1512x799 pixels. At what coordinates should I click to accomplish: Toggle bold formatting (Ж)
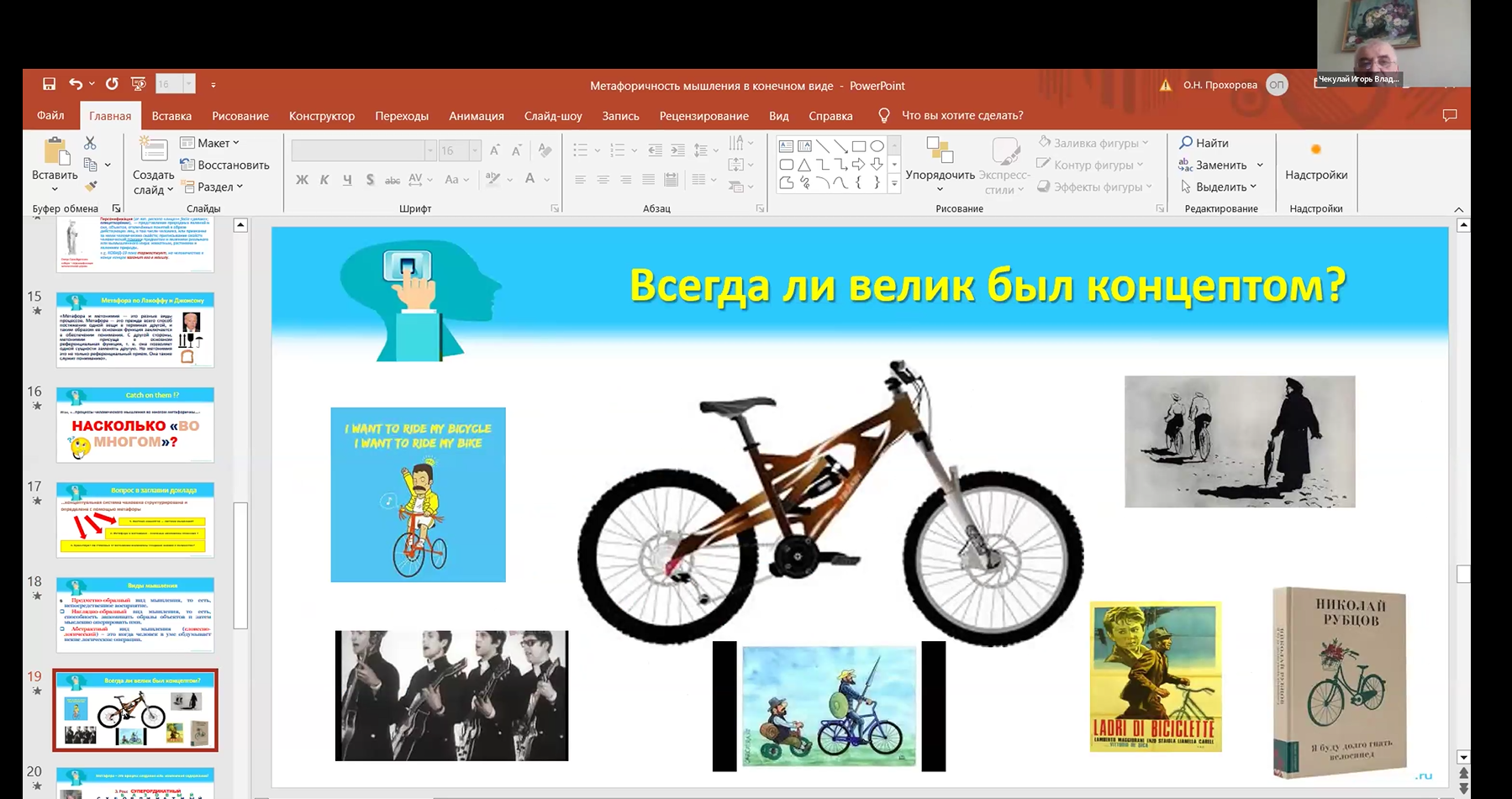(302, 179)
